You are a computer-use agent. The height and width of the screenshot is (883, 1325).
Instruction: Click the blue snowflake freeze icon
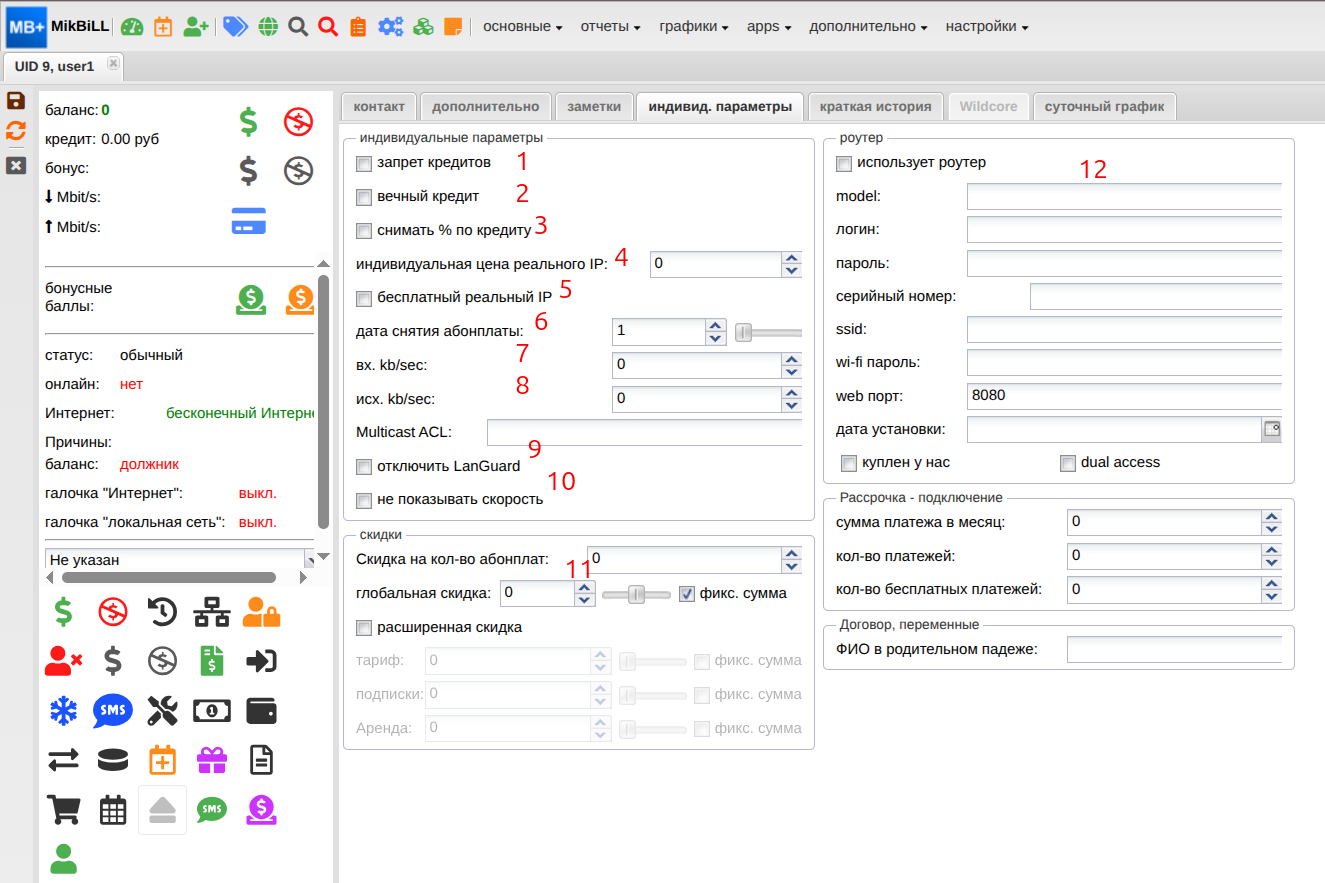click(64, 710)
